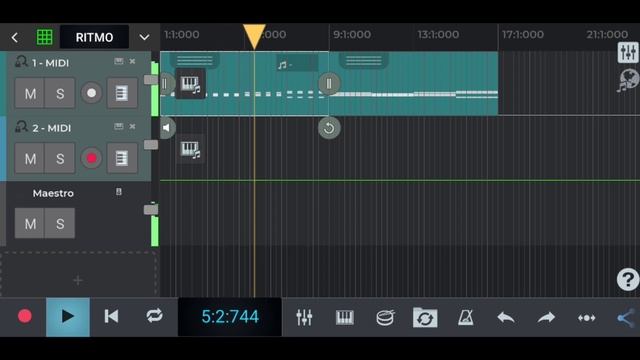Open track 2 MIDI instrument keyboard icon
The height and width of the screenshot is (360, 640).
[x=190, y=149]
